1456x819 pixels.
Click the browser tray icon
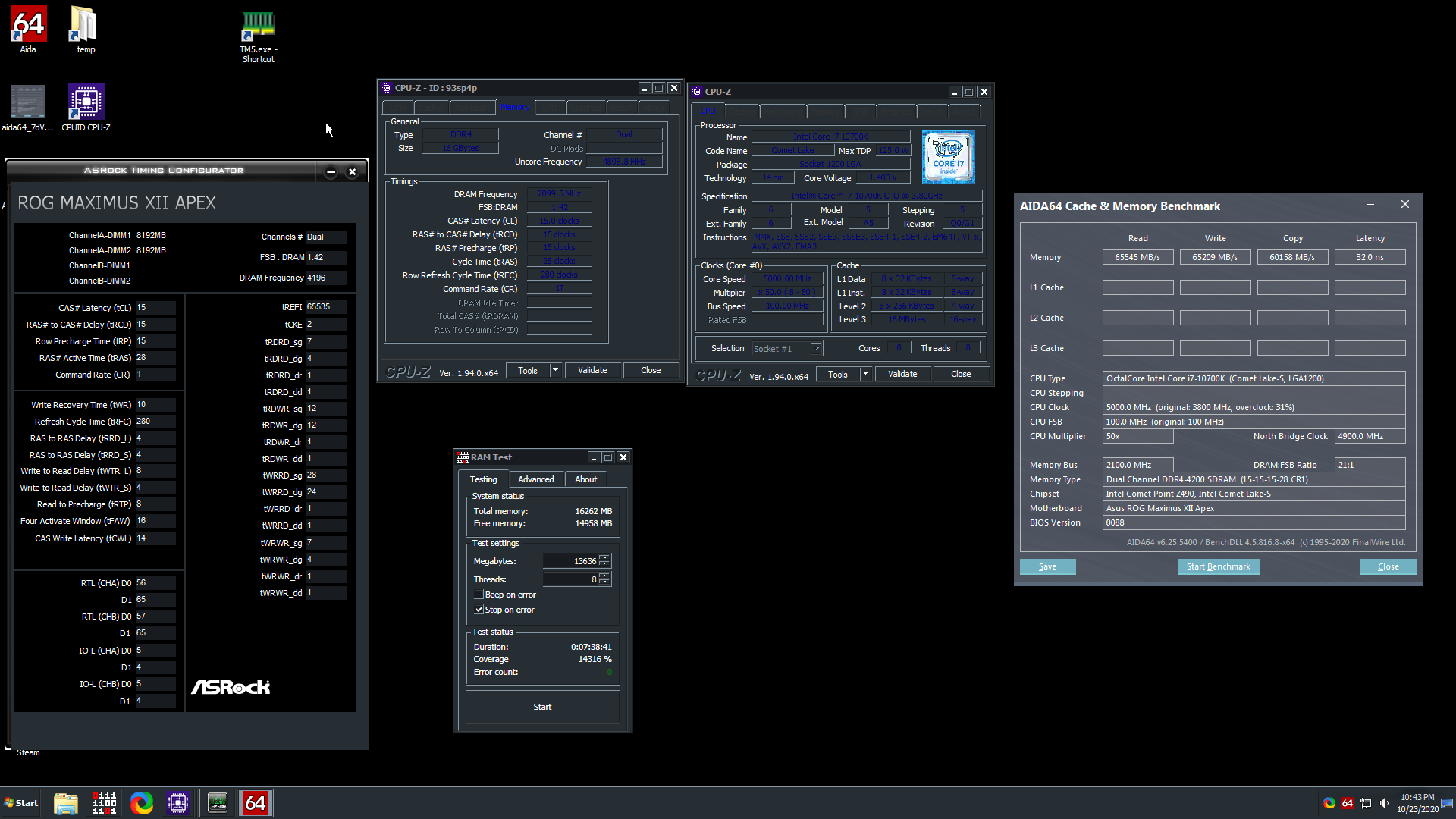click(x=1329, y=803)
